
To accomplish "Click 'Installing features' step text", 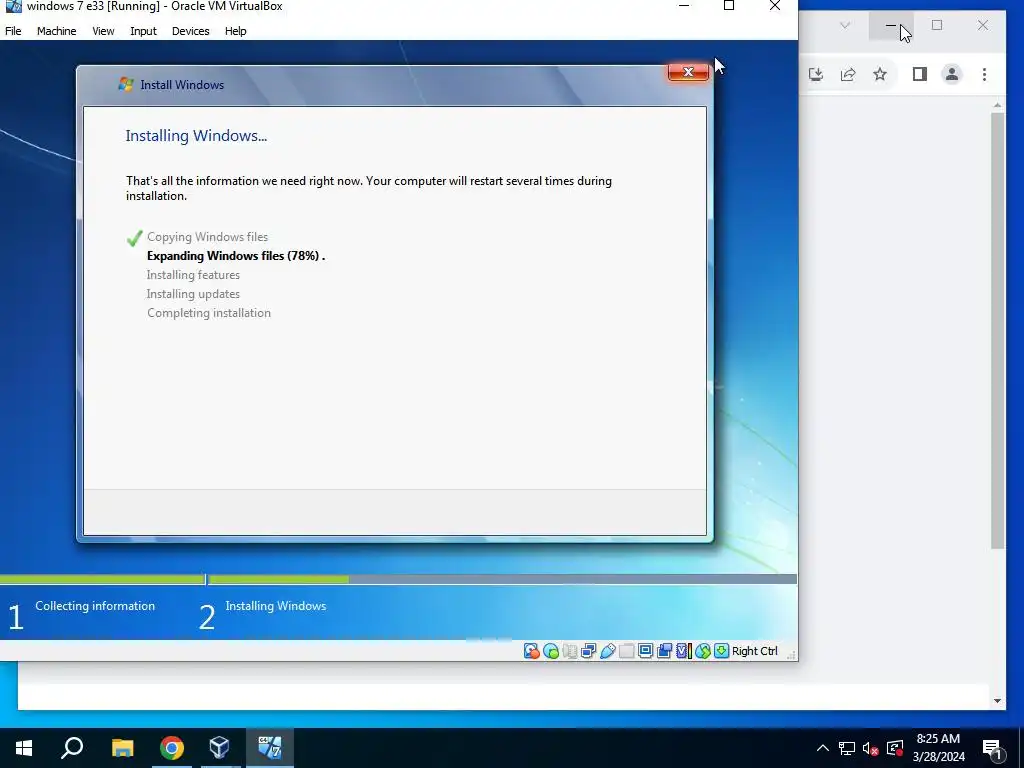I will click(193, 275).
